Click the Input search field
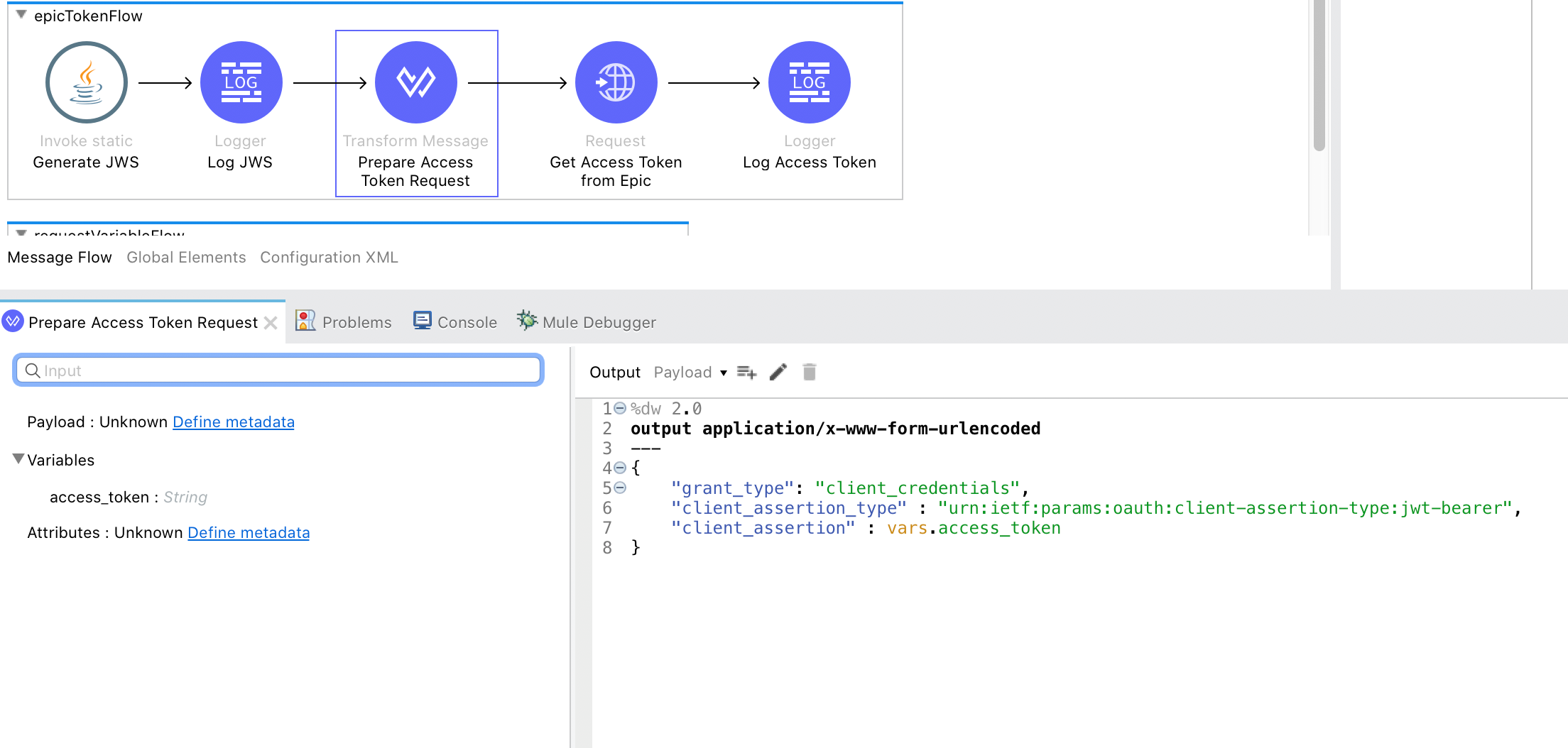Image resolution: width=1568 pixels, height=748 pixels. coord(278,370)
